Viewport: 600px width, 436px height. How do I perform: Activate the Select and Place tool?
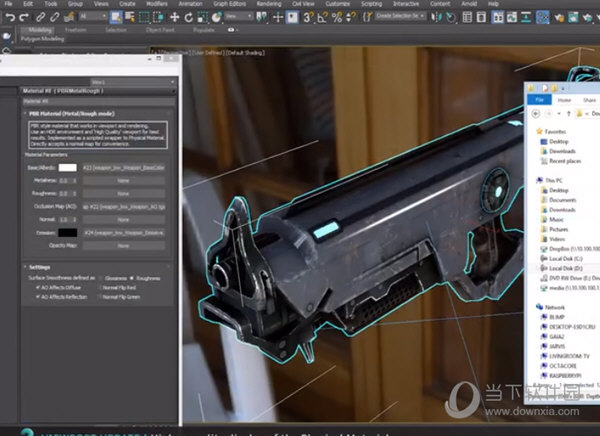[217, 17]
